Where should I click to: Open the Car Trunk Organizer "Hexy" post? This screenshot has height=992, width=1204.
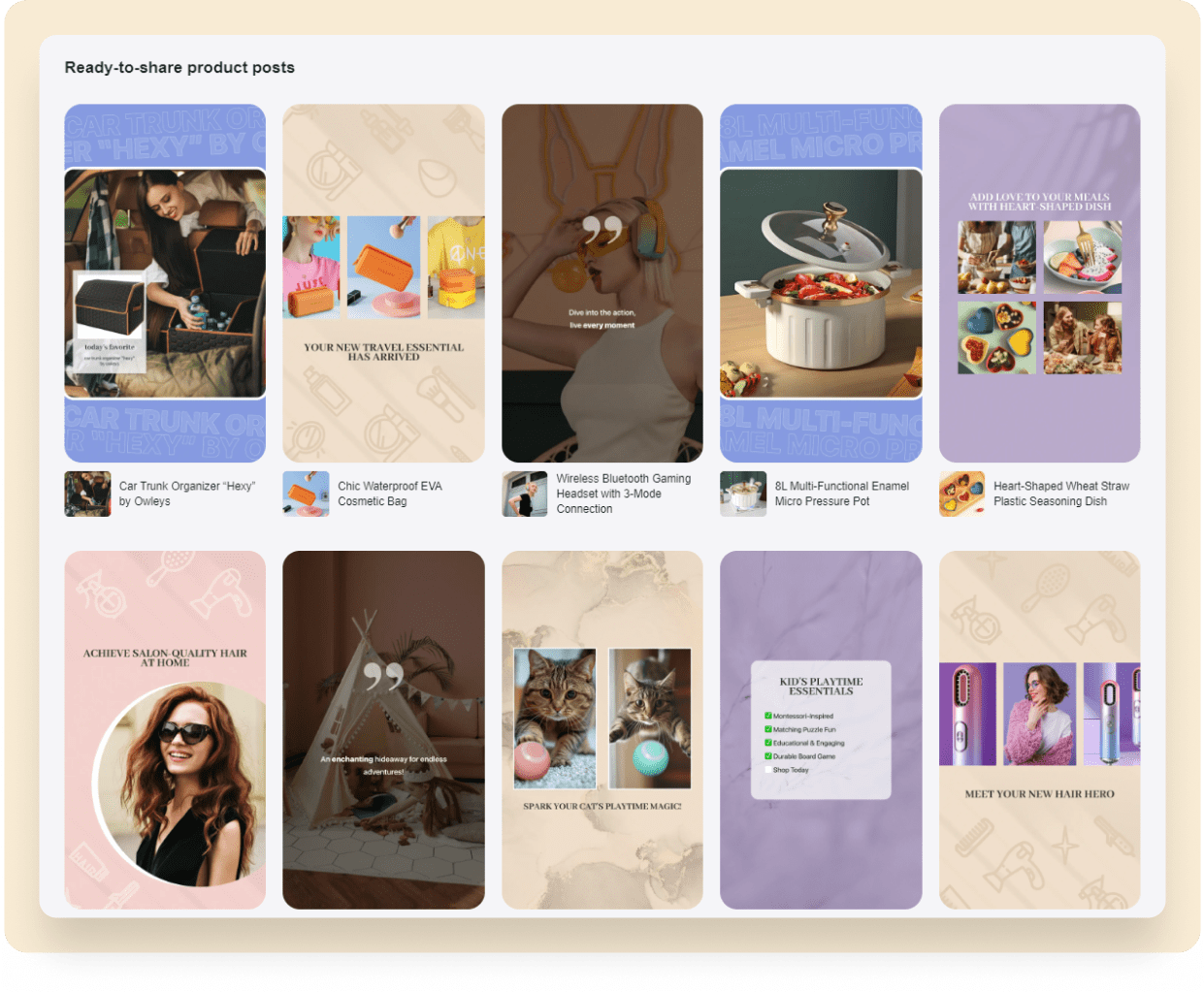pos(165,283)
